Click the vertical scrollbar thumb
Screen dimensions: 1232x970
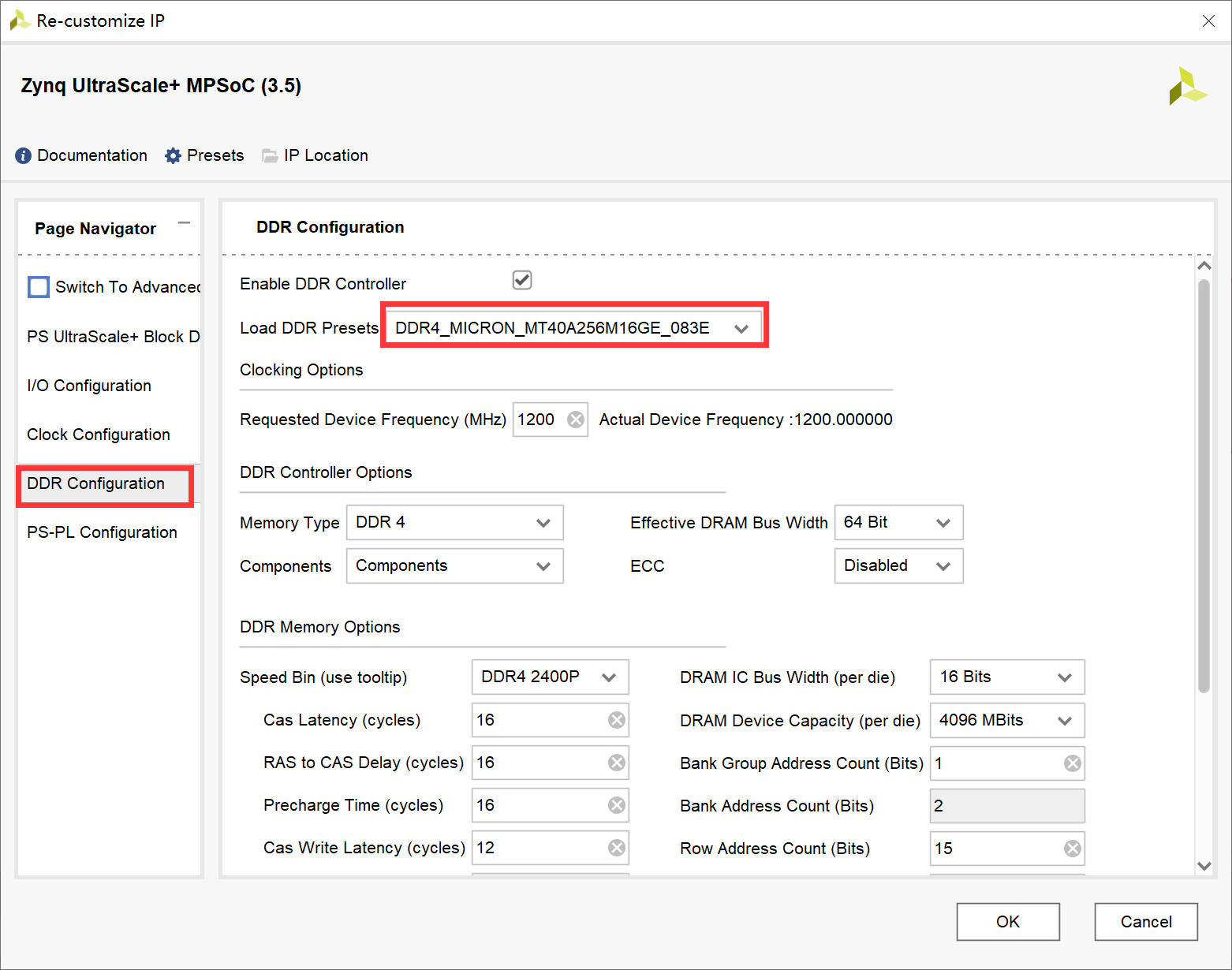click(1204, 486)
